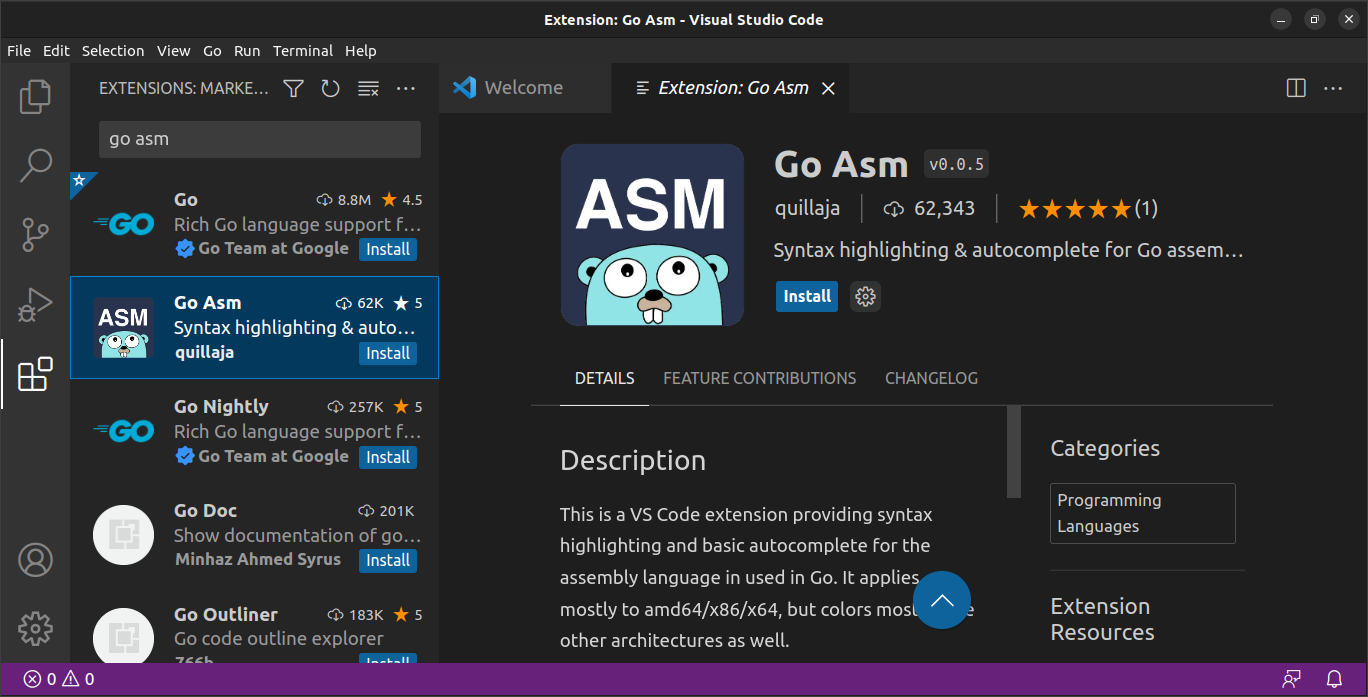Install the Go Nightly extension
1368x697 pixels.
point(388,457)
